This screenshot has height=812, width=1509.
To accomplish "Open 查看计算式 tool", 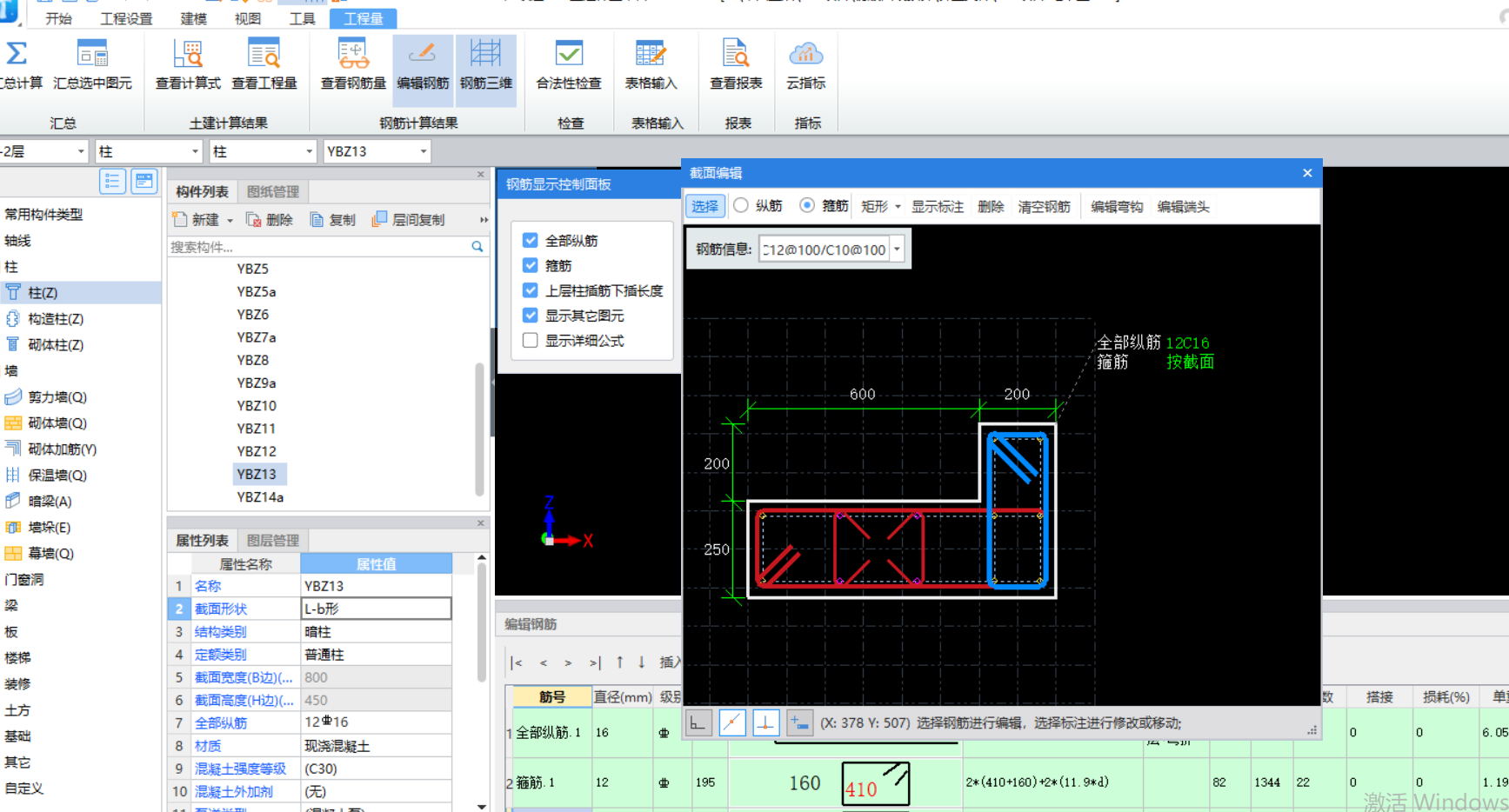I will click(x=188, y=64).
